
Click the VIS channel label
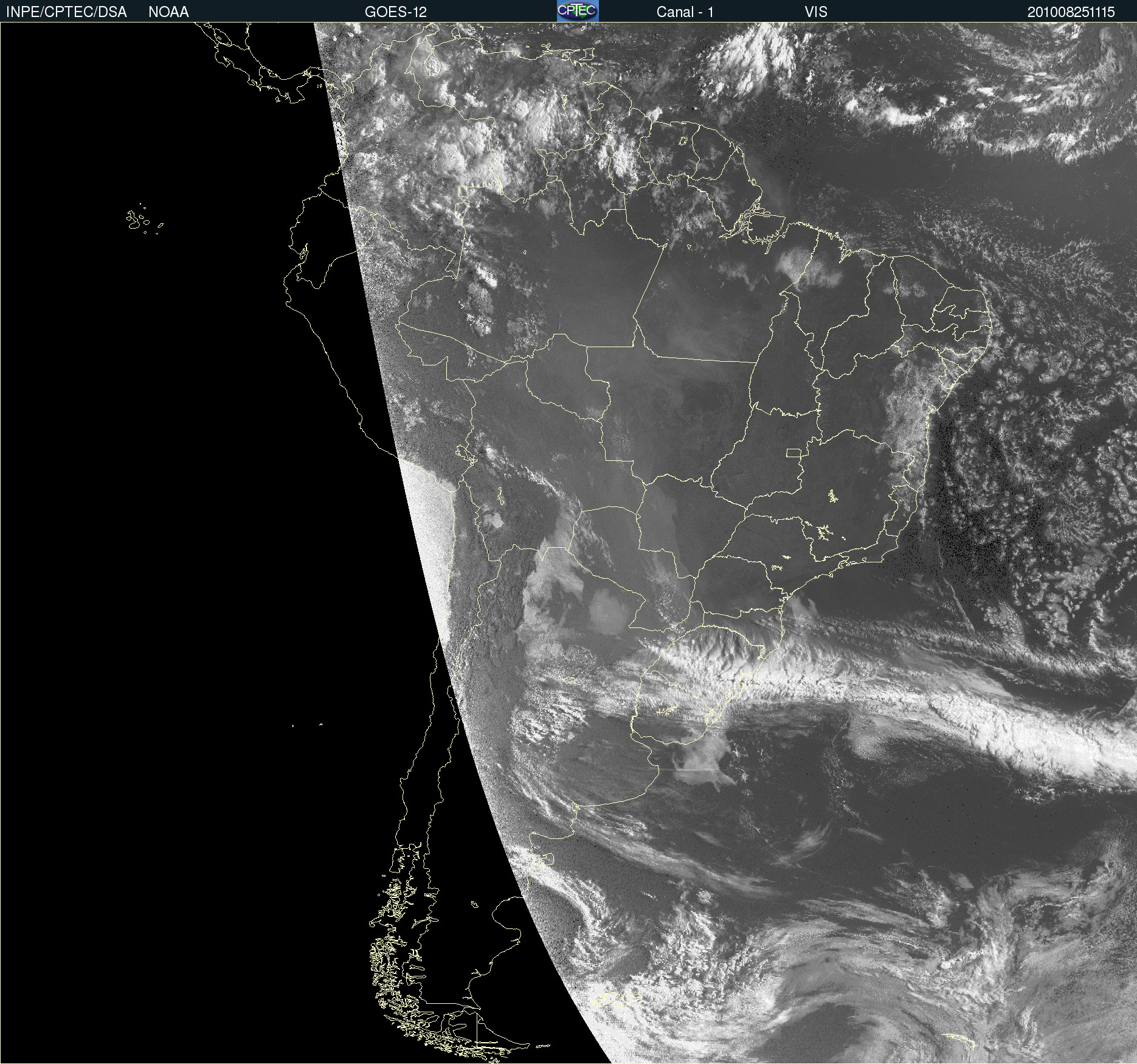point(816,12)
